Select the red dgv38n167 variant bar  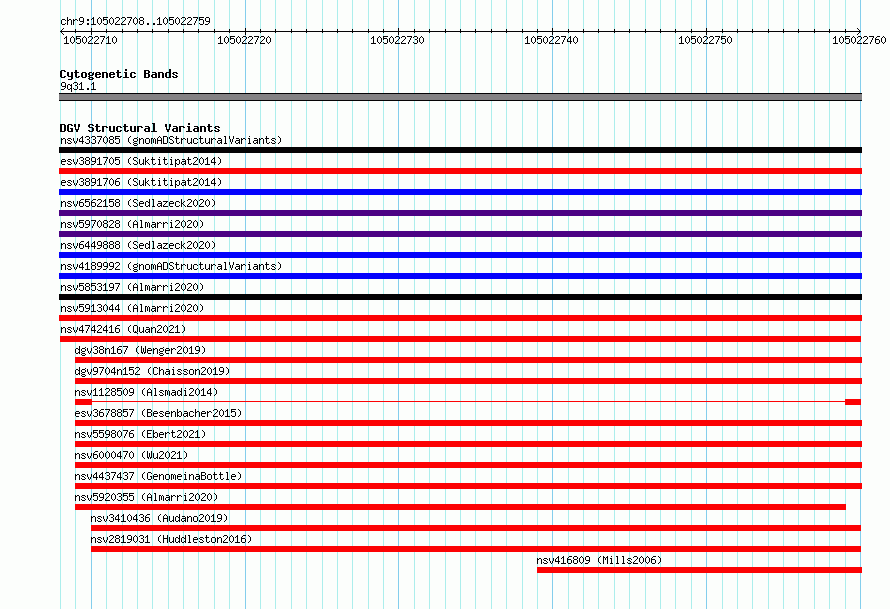click(x=468, y=360)
